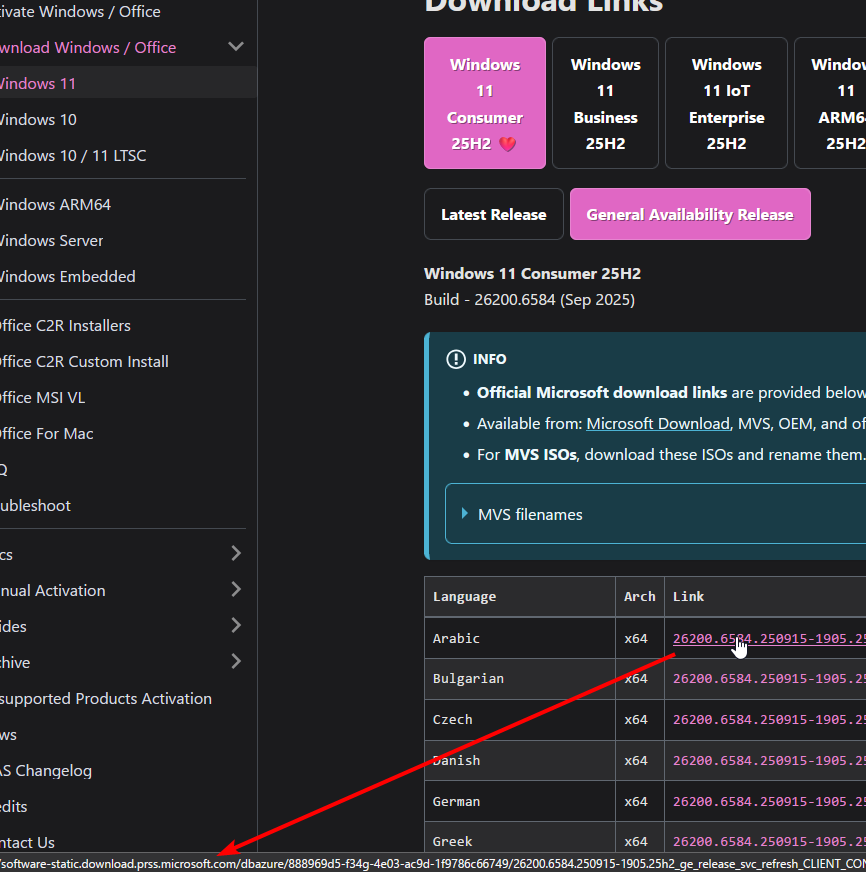This screenshot has width=866, height=872.
Task: Click Build - 26200.6584 (Sep 2025) text
Action: pos(529,300)
